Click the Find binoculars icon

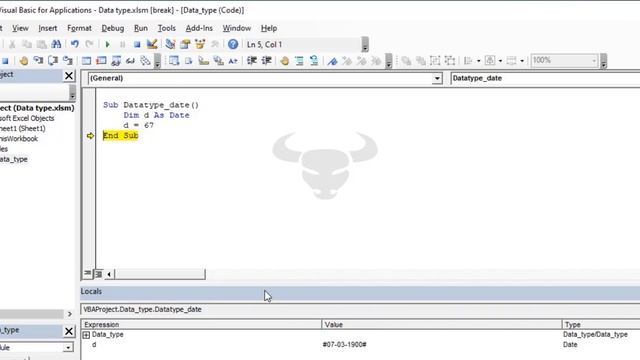(x=56, y=44)
